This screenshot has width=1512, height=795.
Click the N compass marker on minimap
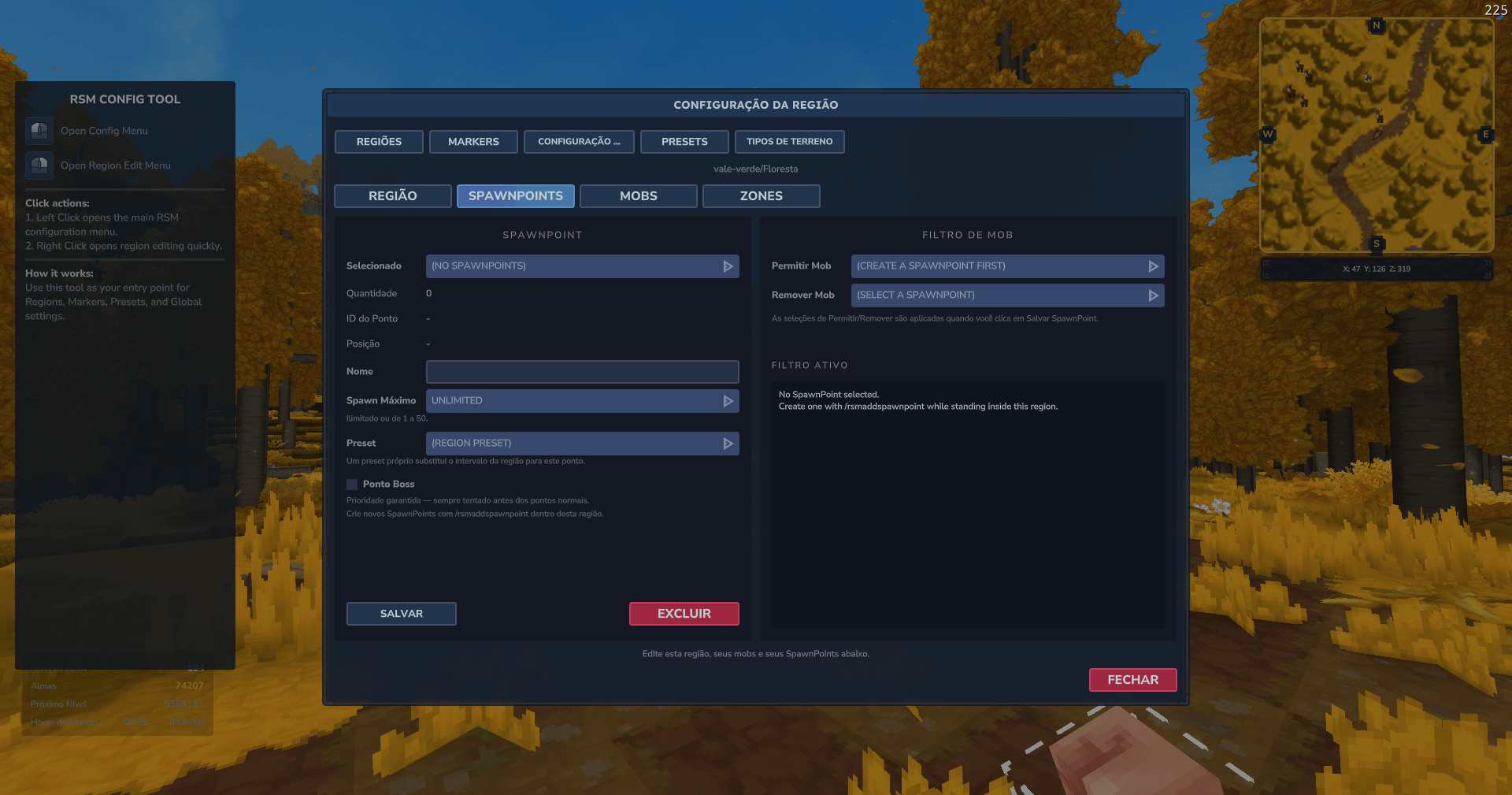[x=1377, y=25]
